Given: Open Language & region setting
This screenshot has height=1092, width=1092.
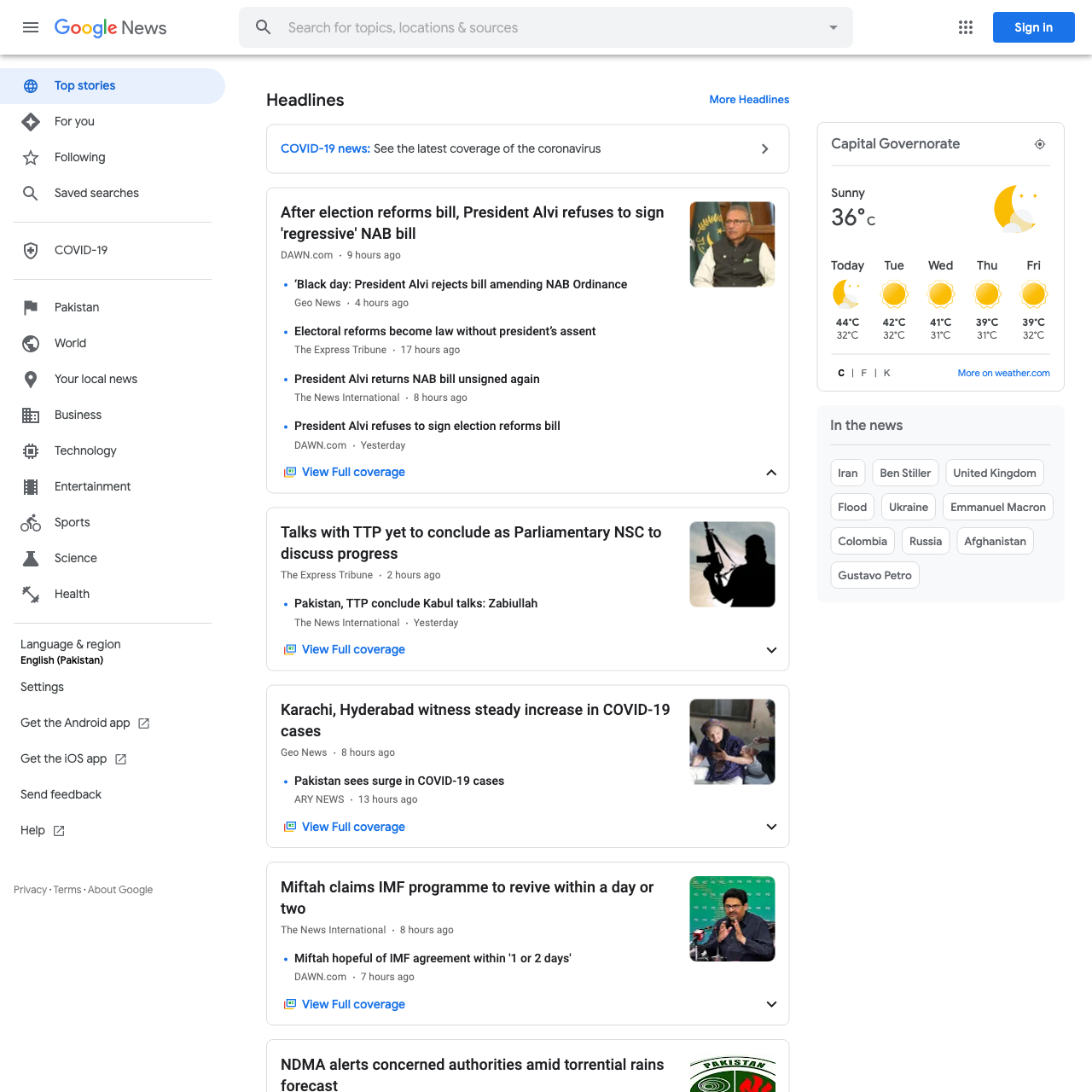Looking at the screenshot, I should coord(71,652).
